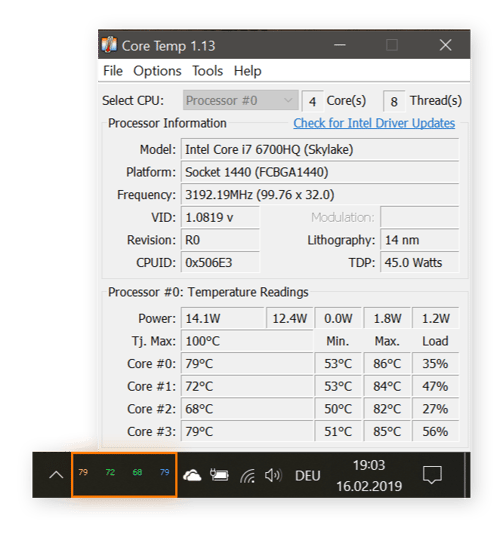Viewport: 500px width, 534px height.
Task: Minimize the Core Temp window
Action: [340, 45]
